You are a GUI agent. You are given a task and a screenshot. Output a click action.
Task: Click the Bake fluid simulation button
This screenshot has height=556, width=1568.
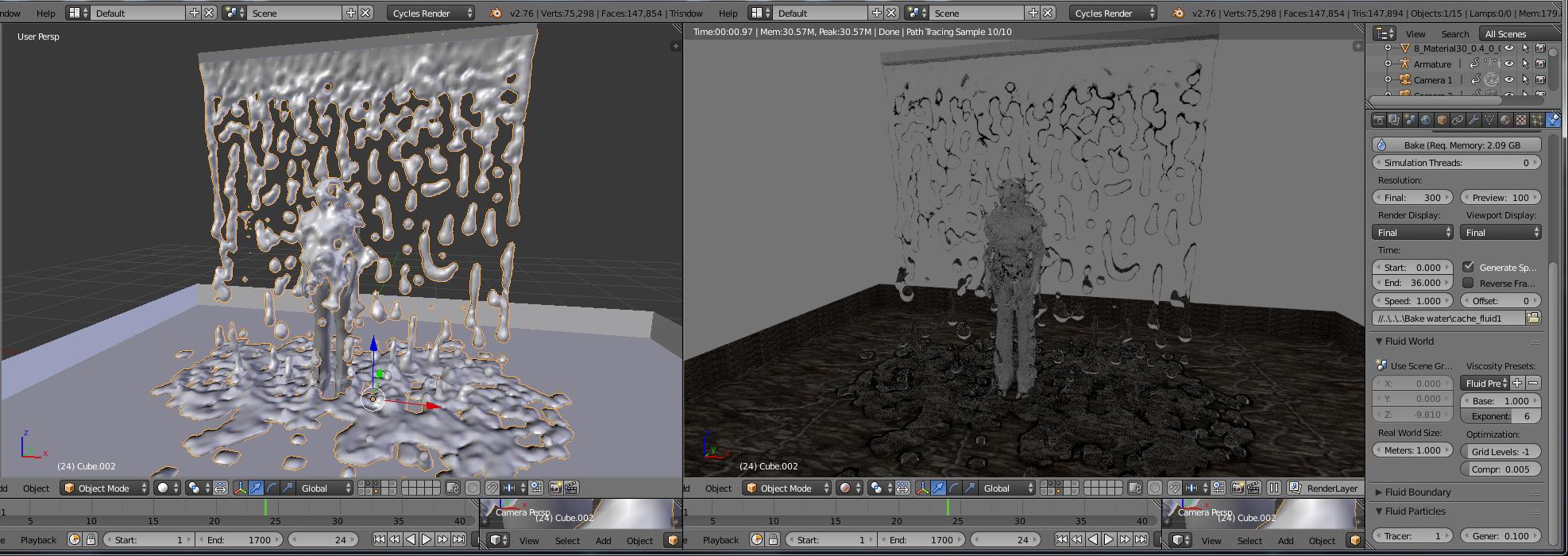(1457, 145)
